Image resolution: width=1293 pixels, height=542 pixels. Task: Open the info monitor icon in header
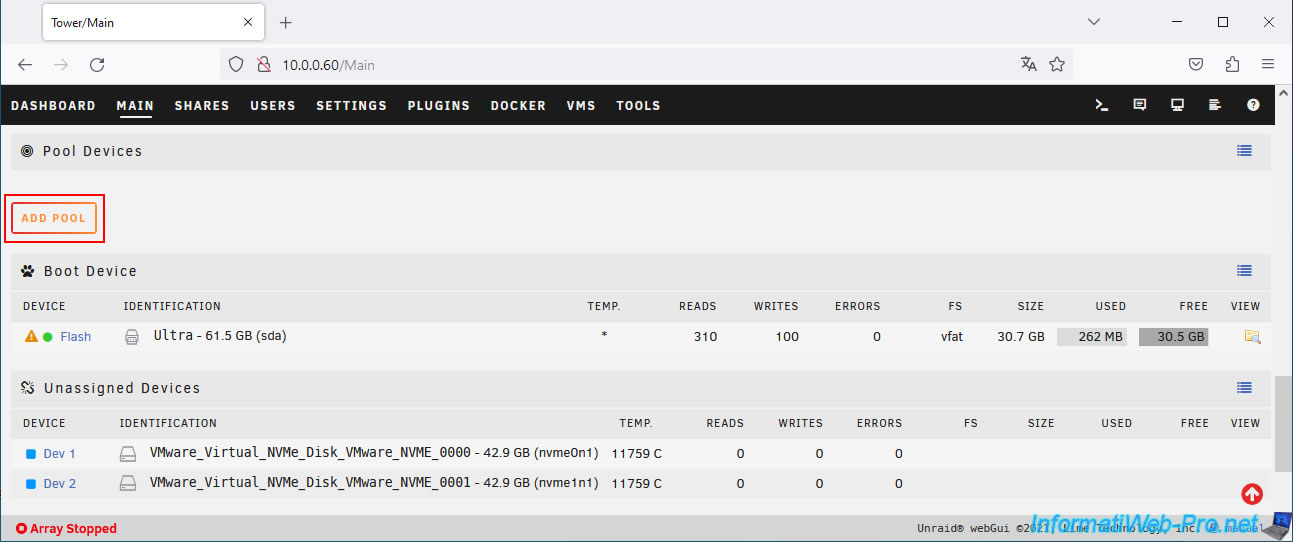pyautogui.click(x=1177, y=105)
